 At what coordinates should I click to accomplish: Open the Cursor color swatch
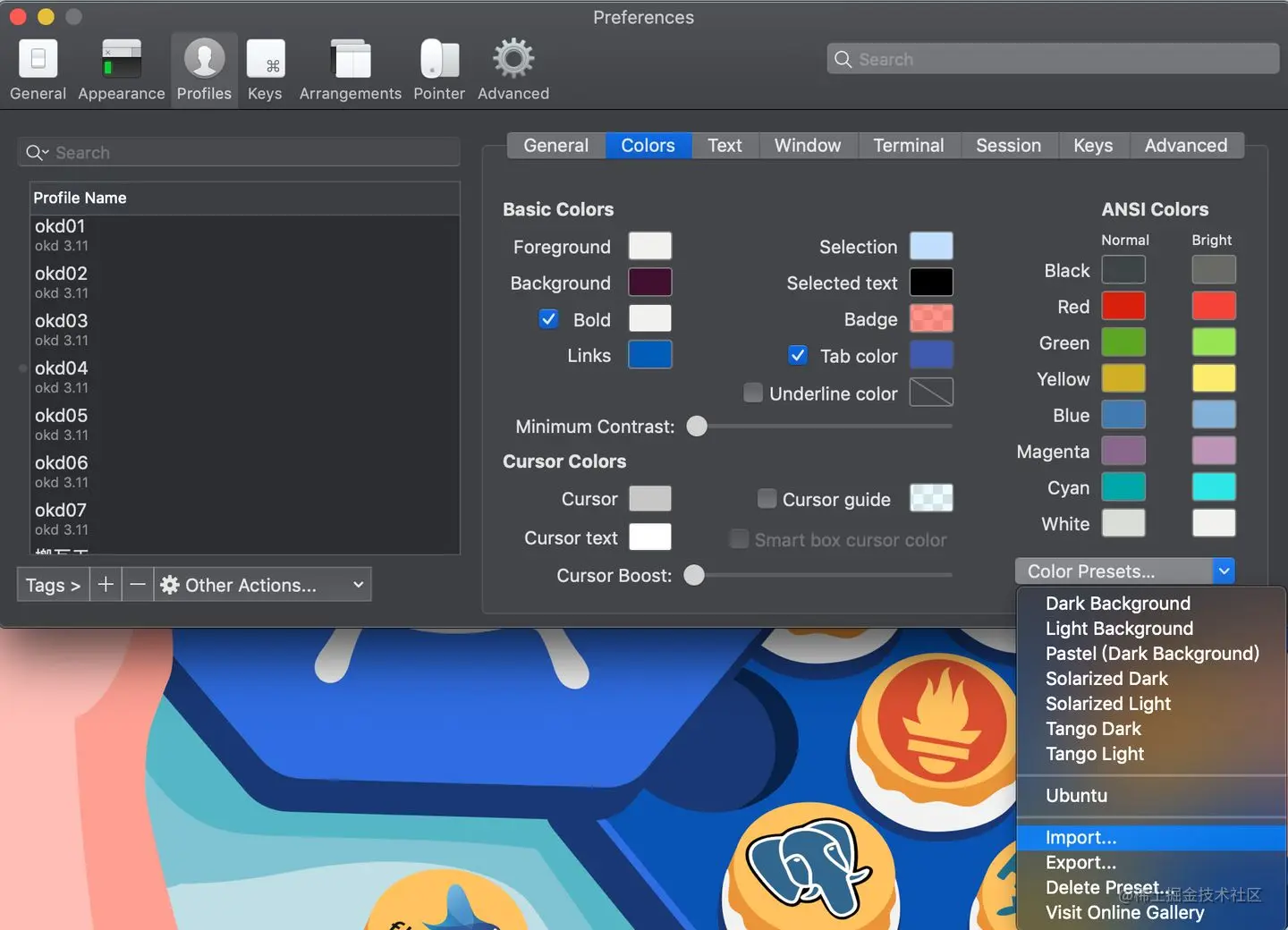pyautogui.click(x=650, y=498)
